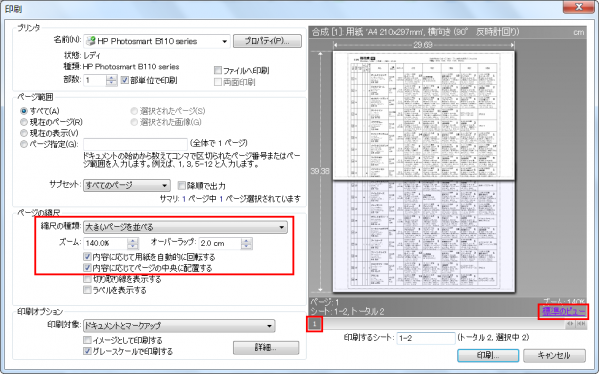Click the 部数 copies input field

point(95,80)
